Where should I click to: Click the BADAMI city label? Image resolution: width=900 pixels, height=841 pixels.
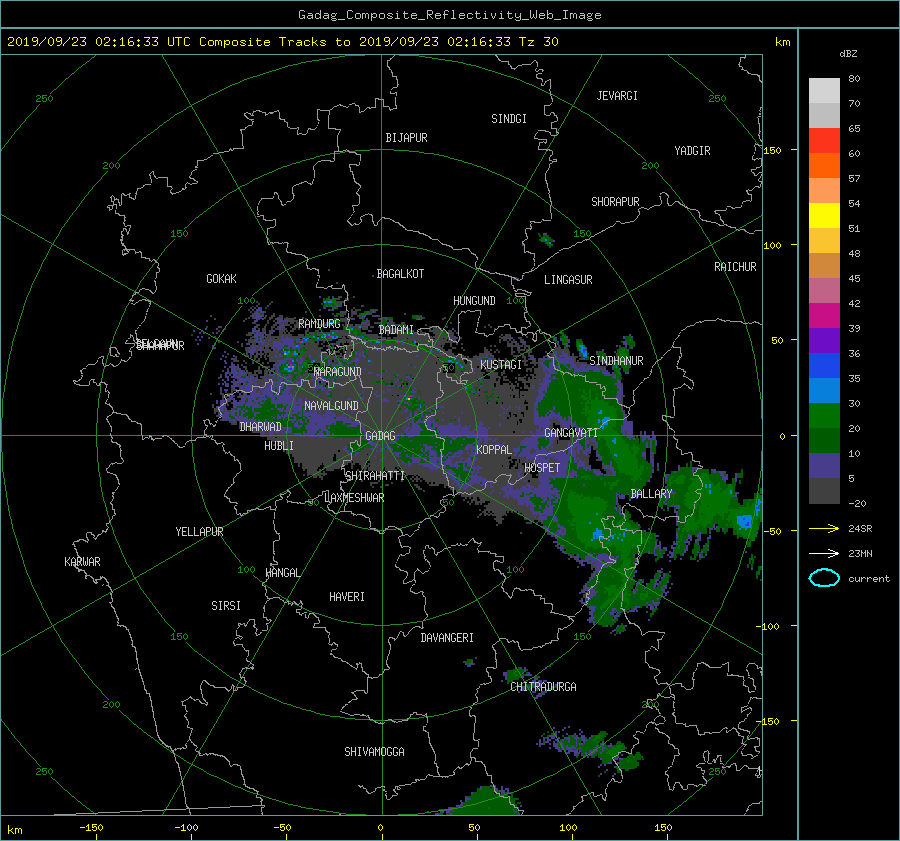click(396, 330)
